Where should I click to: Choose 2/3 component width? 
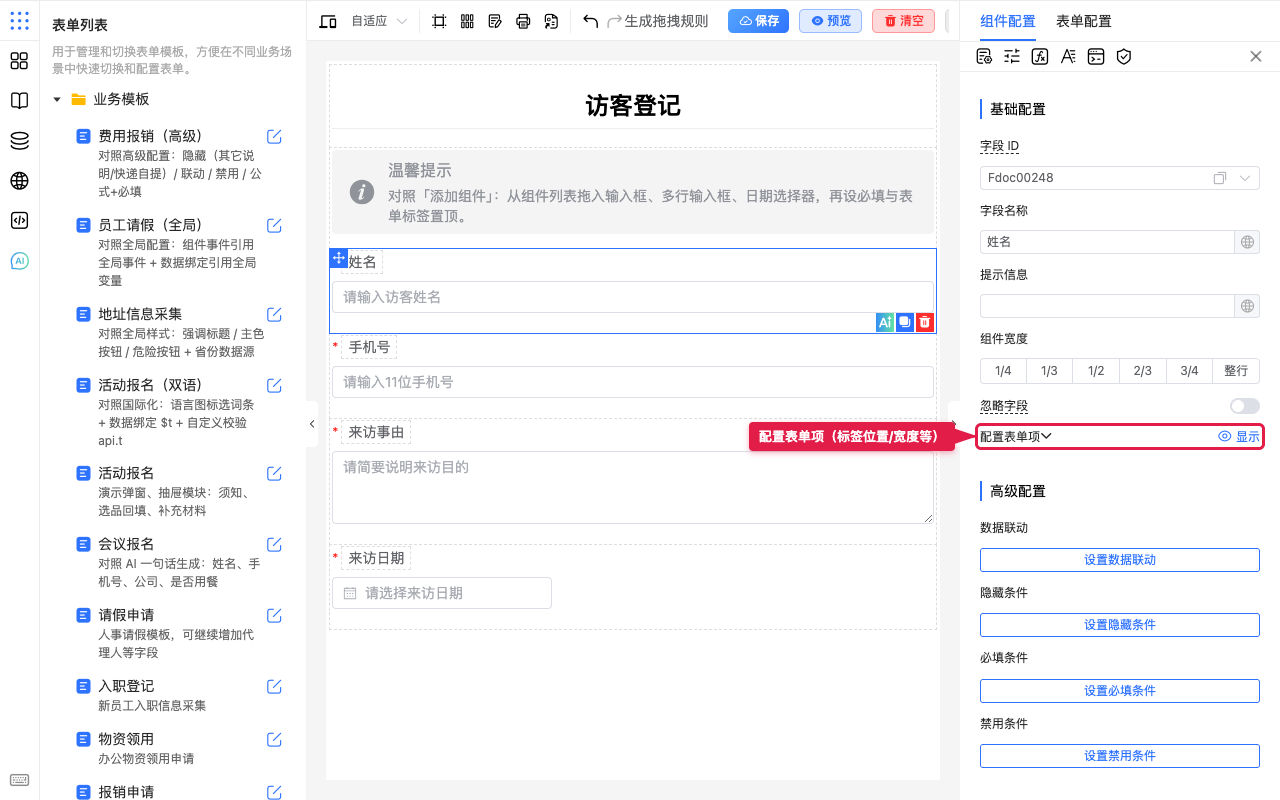coord(1143,371)
